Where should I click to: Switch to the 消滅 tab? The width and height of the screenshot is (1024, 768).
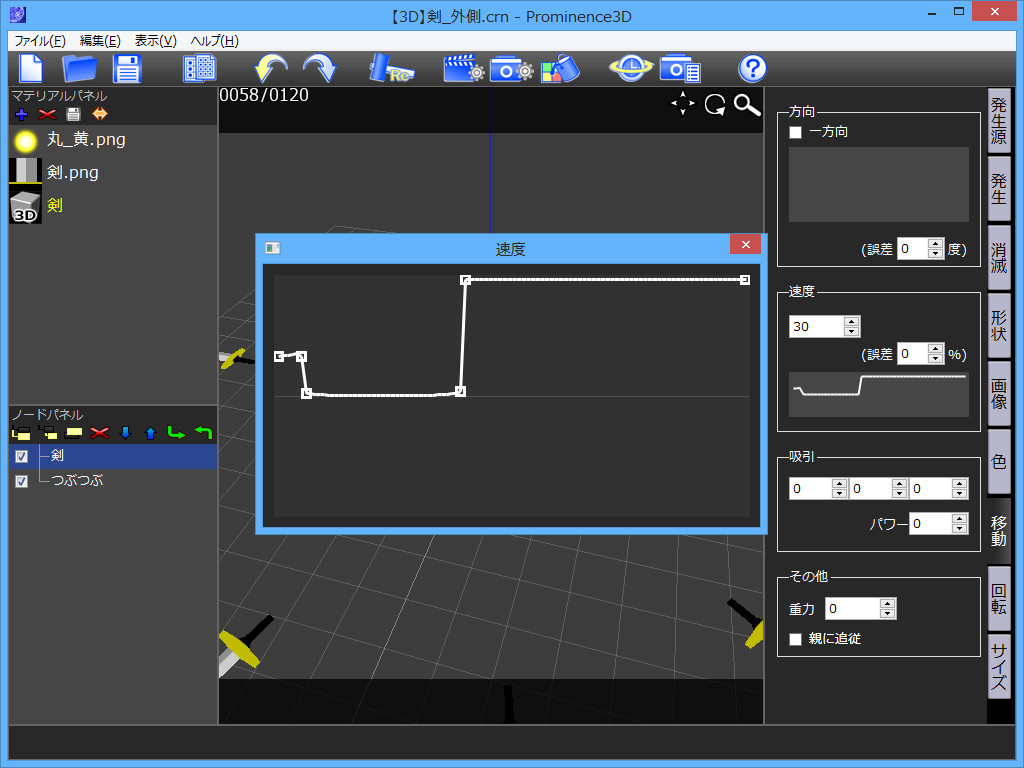tap(999, 257)
